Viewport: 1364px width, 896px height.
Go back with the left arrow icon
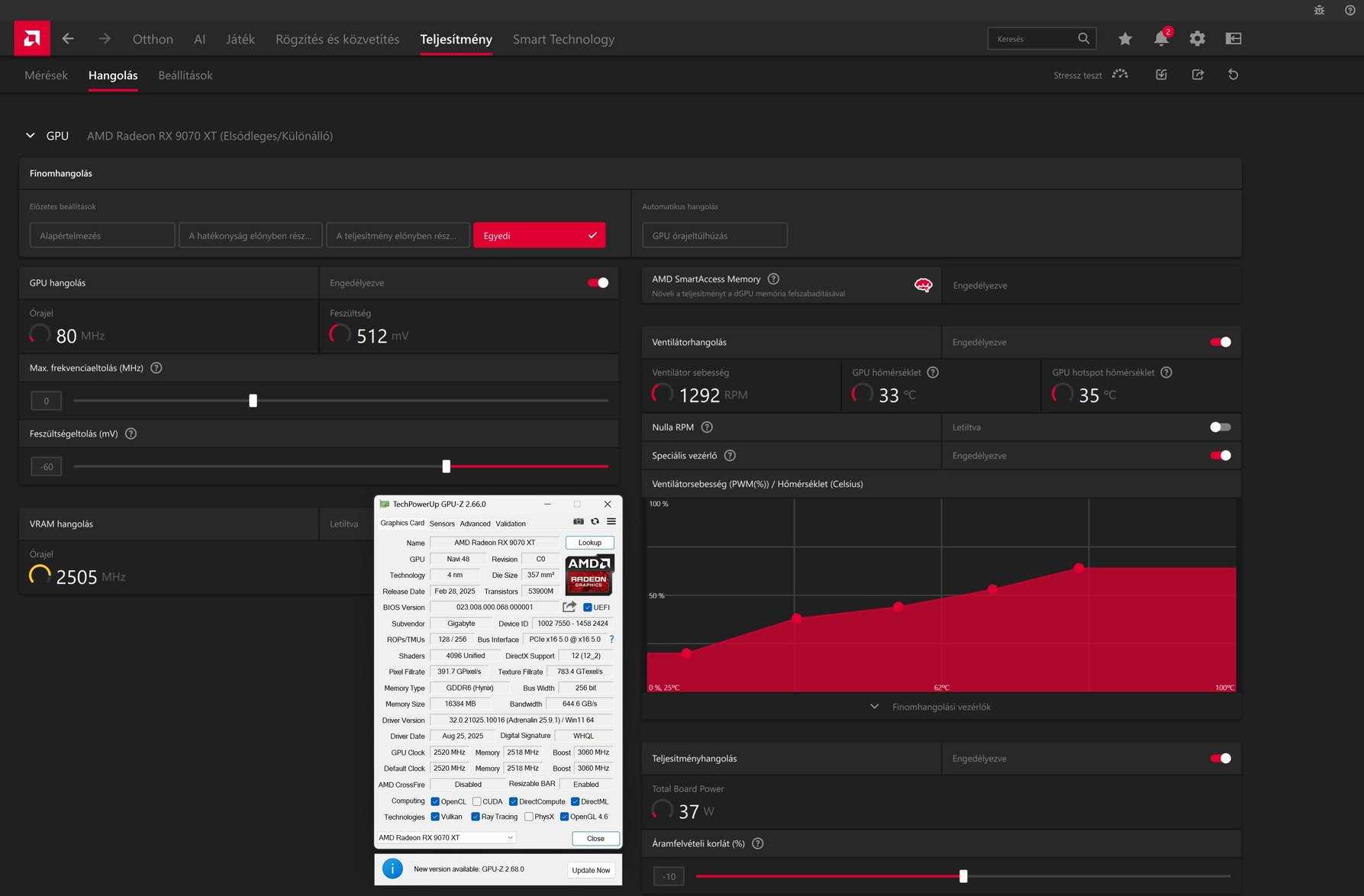pos(68,39)
